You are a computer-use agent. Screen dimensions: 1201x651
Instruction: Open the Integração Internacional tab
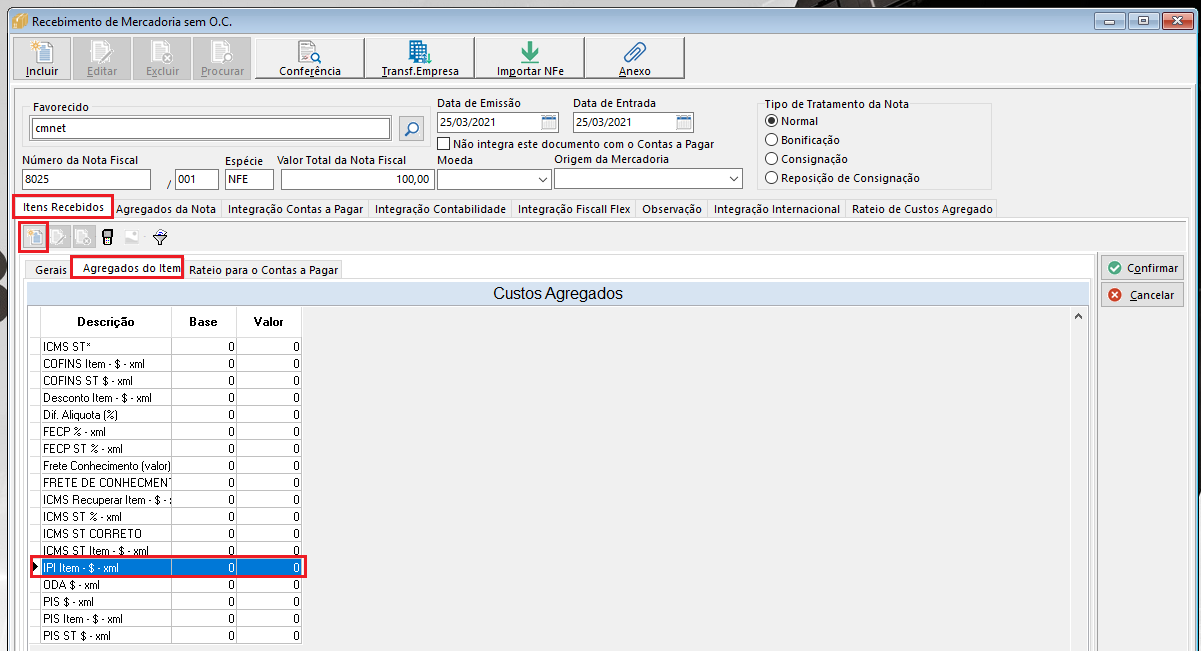pyautogui.click(x=777, y=209)
